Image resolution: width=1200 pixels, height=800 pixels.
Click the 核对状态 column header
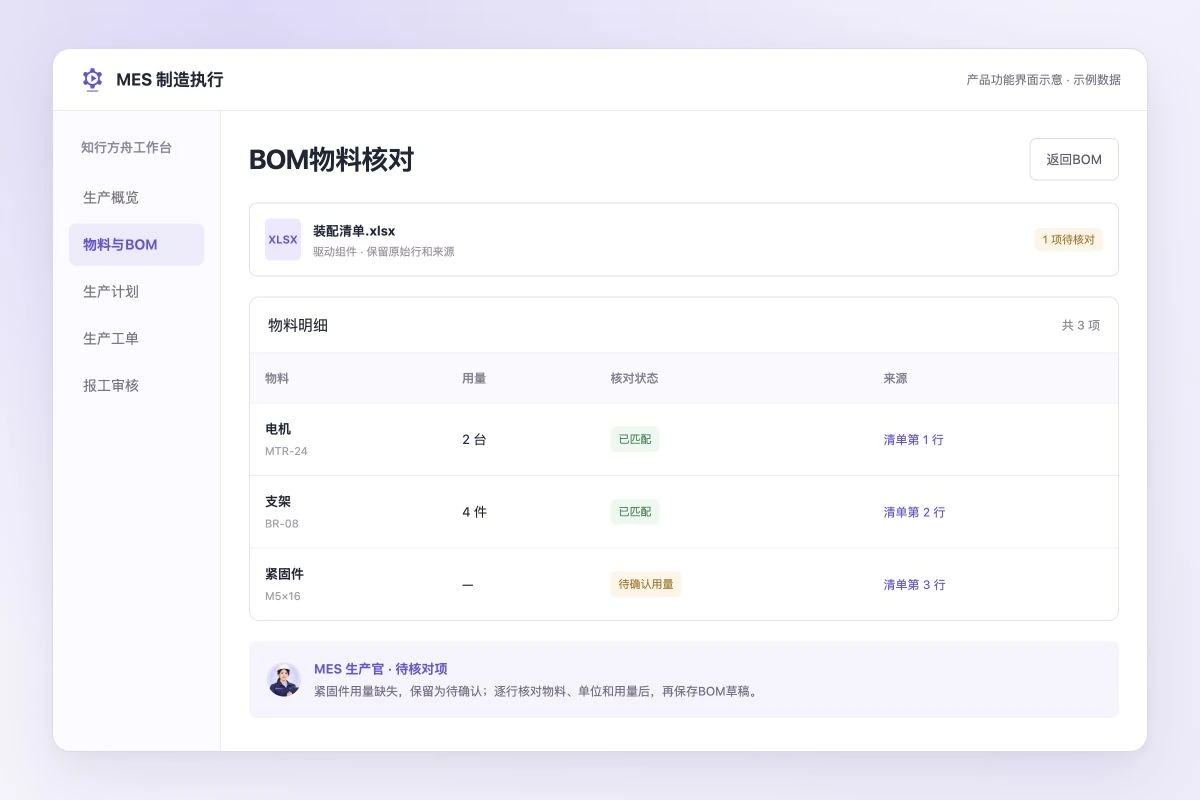635,379
